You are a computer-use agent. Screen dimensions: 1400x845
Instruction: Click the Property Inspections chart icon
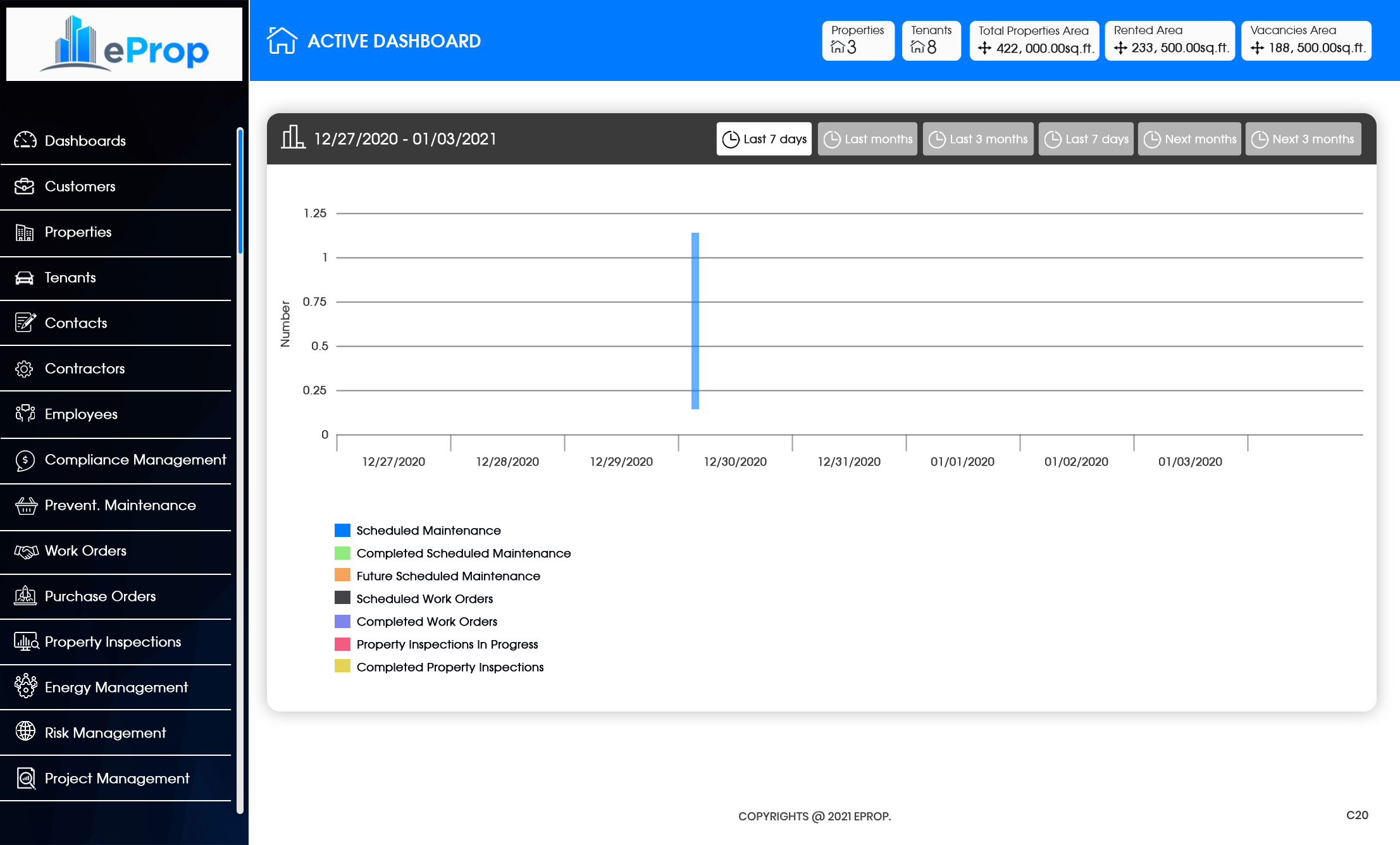coord(26,642)
